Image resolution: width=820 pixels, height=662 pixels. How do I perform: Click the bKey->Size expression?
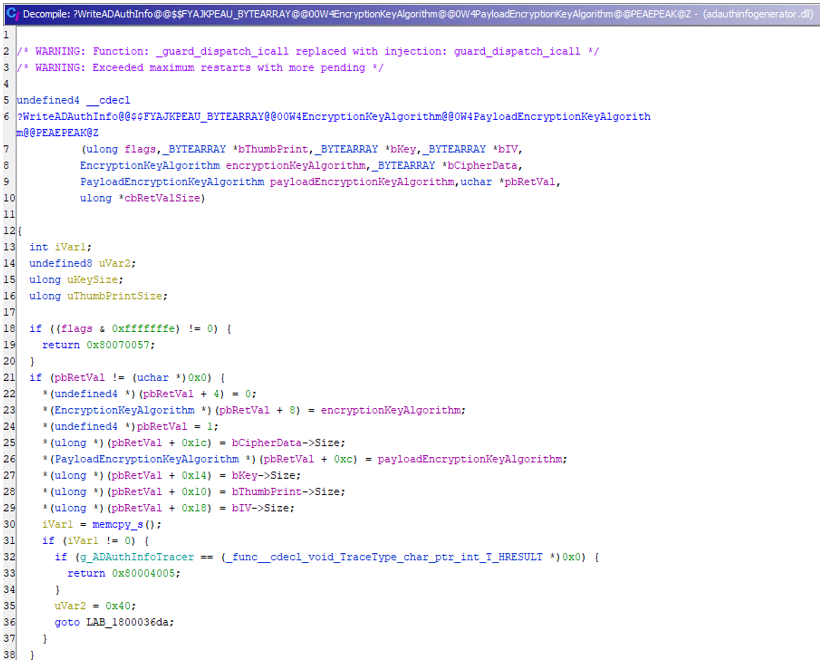pos(264,475)
